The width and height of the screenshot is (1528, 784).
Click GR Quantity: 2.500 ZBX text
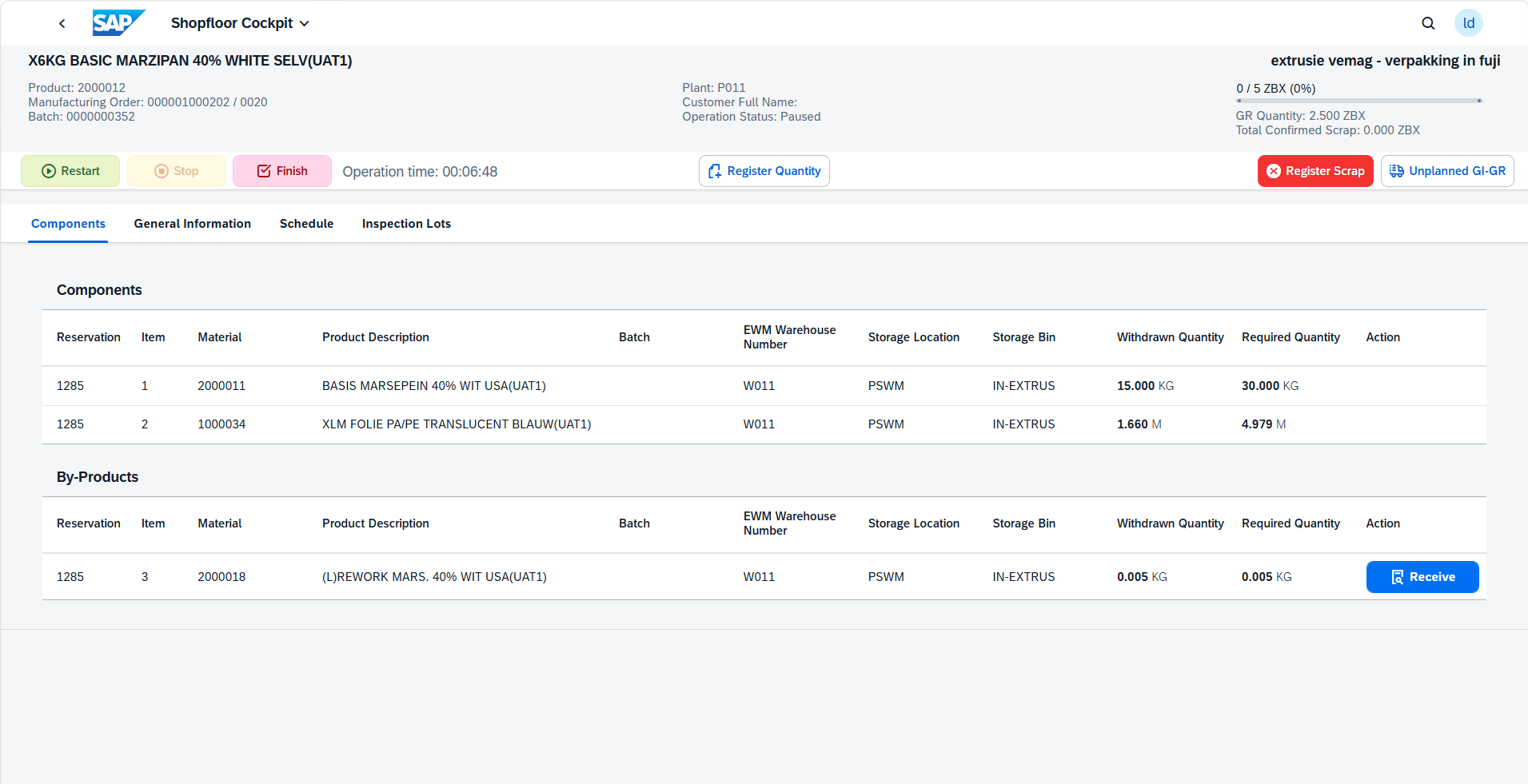tap(1300, 116)
